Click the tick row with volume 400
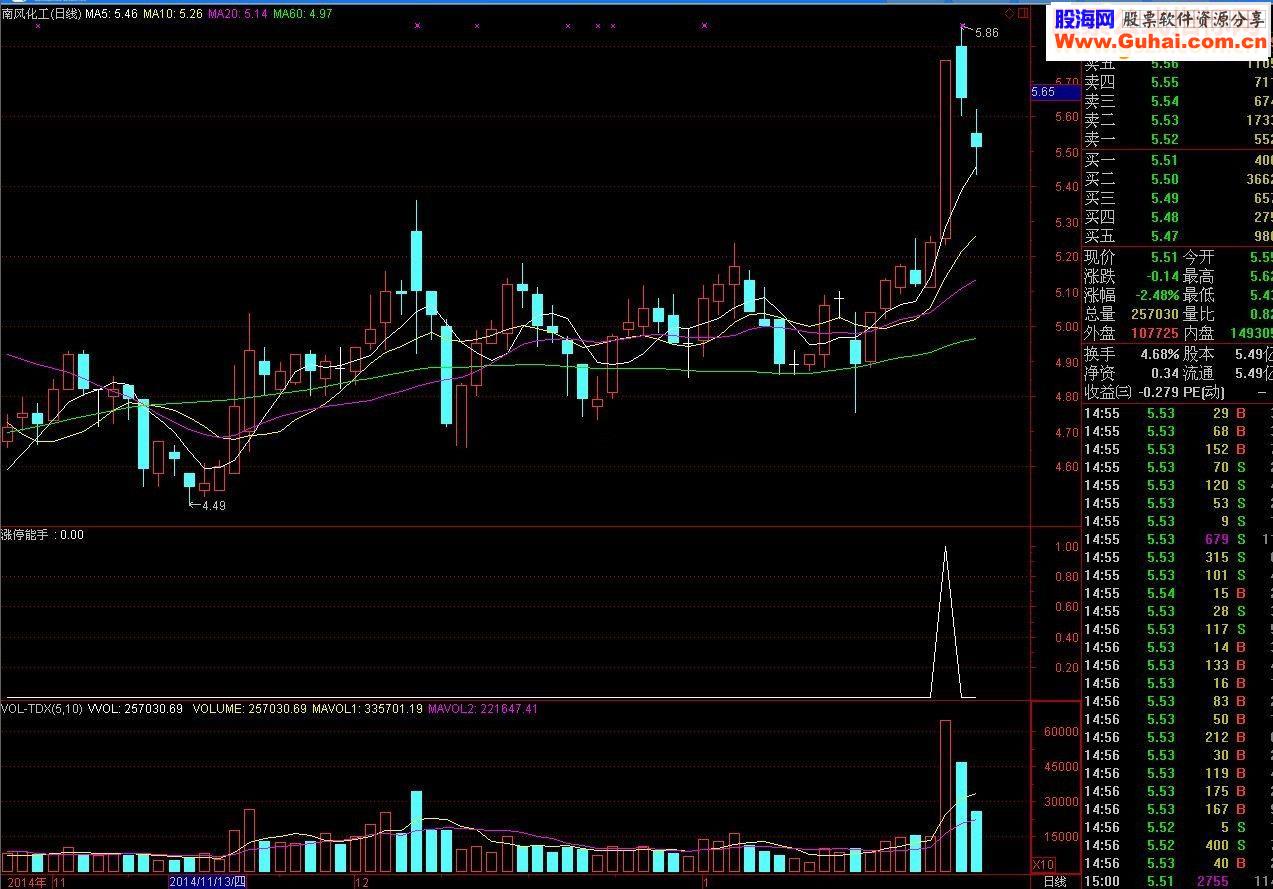 (x=1177, y=845)
